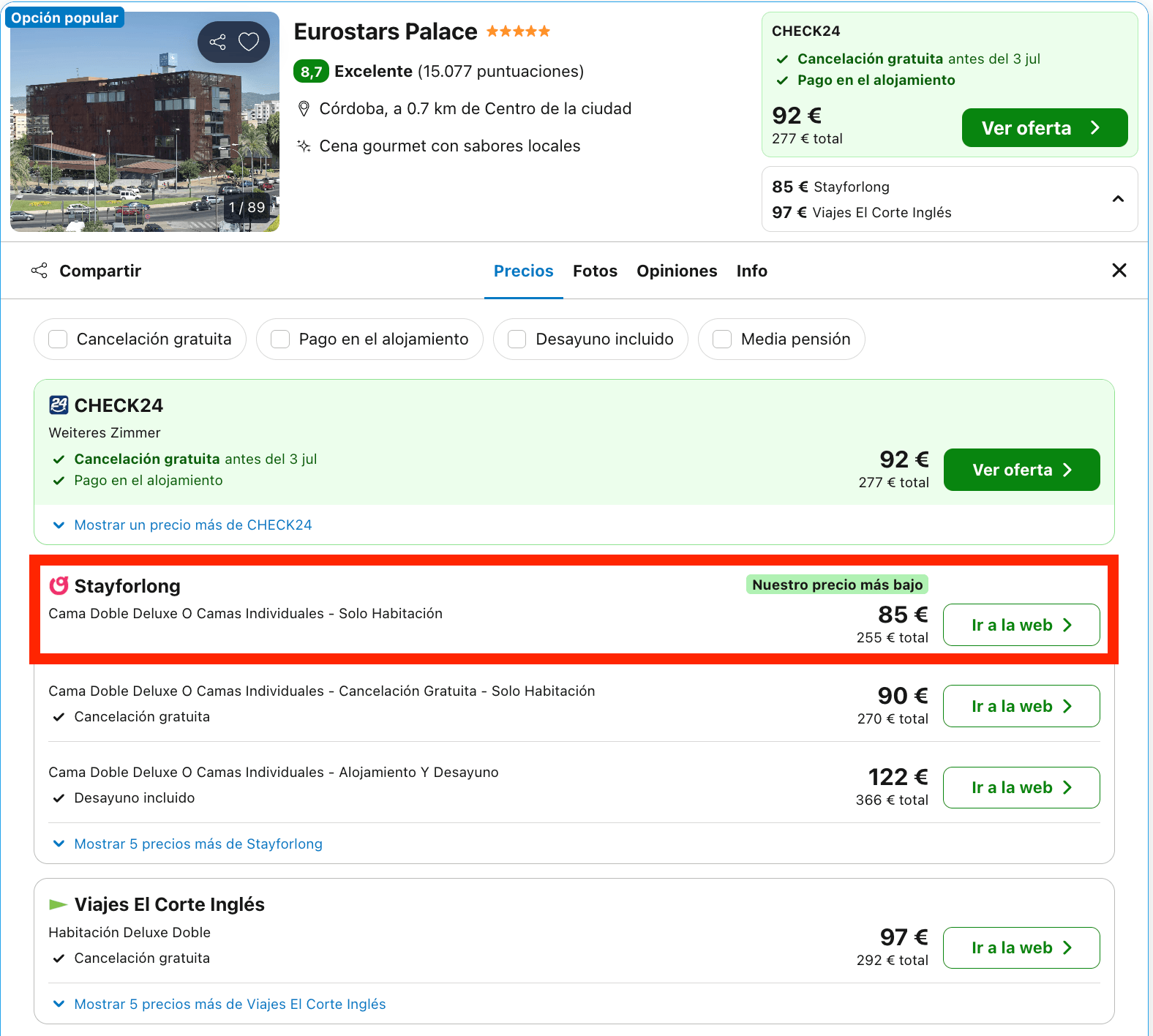The width and height of the screenshot is (1153, 1036).
Task: Click the 366 € total price text
Action: [x=892, y=800]
